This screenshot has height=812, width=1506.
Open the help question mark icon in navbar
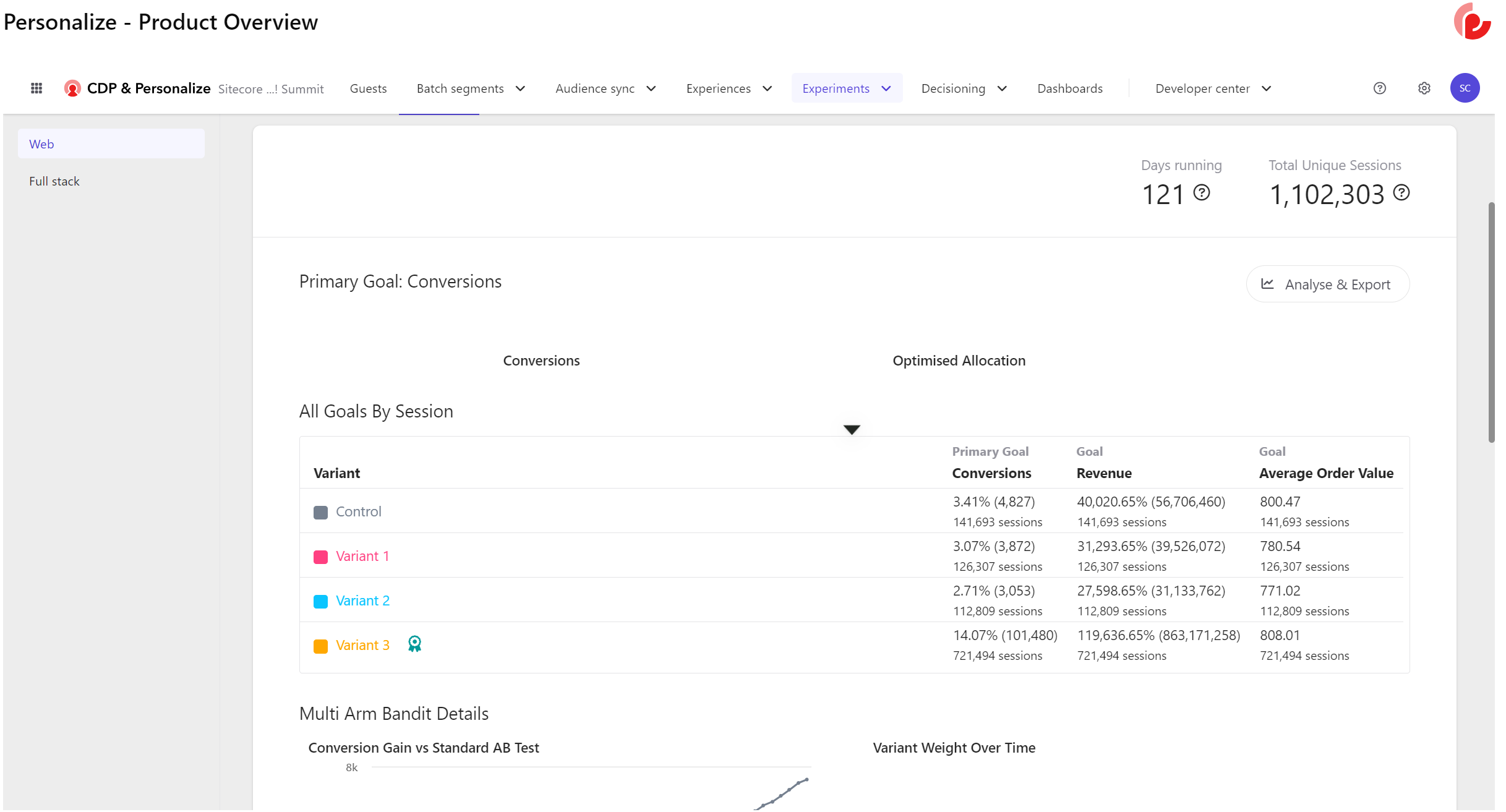1379,88
